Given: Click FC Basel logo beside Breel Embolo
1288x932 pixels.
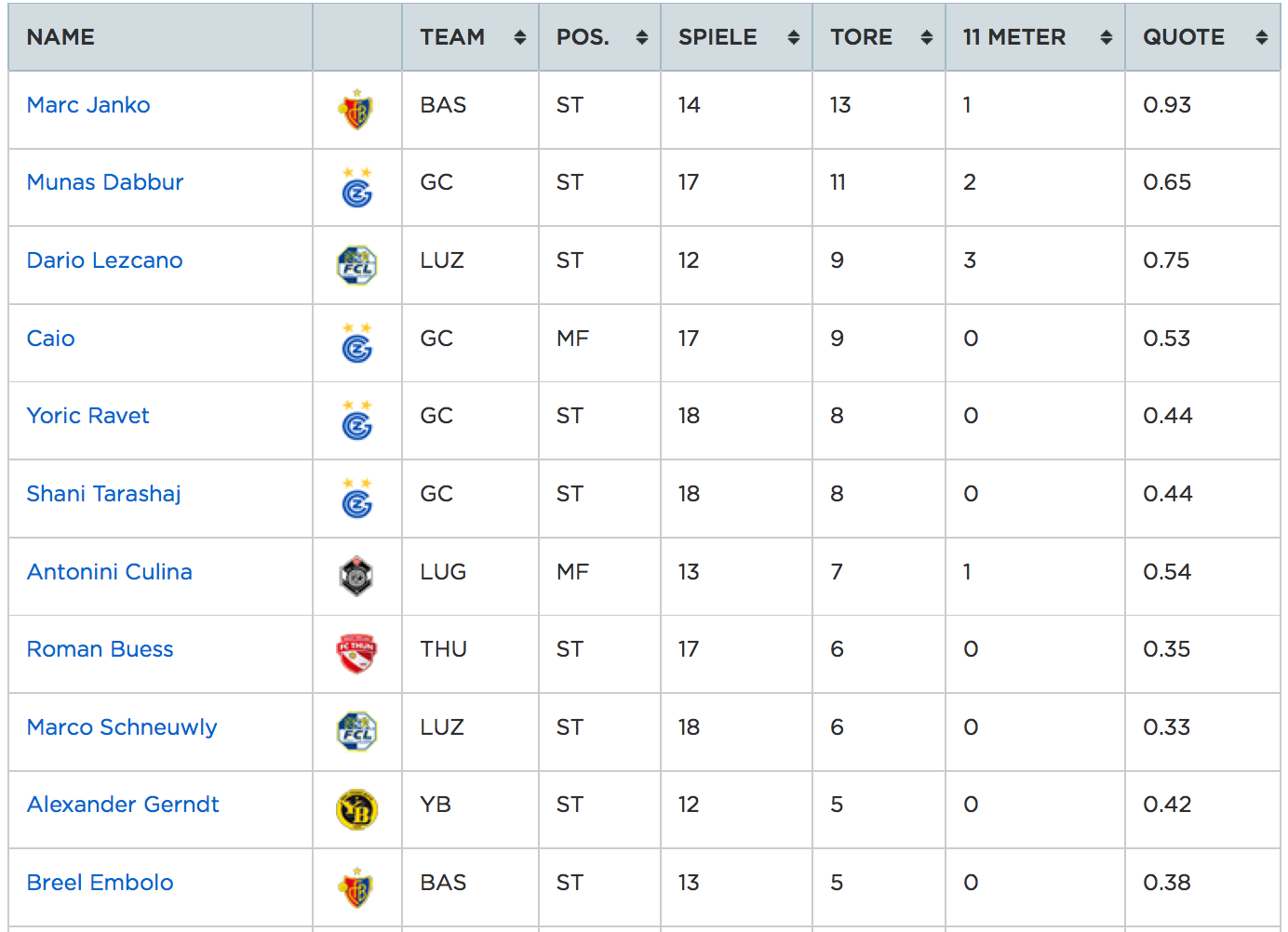Looking at the screenshot, I should point(356,887).
